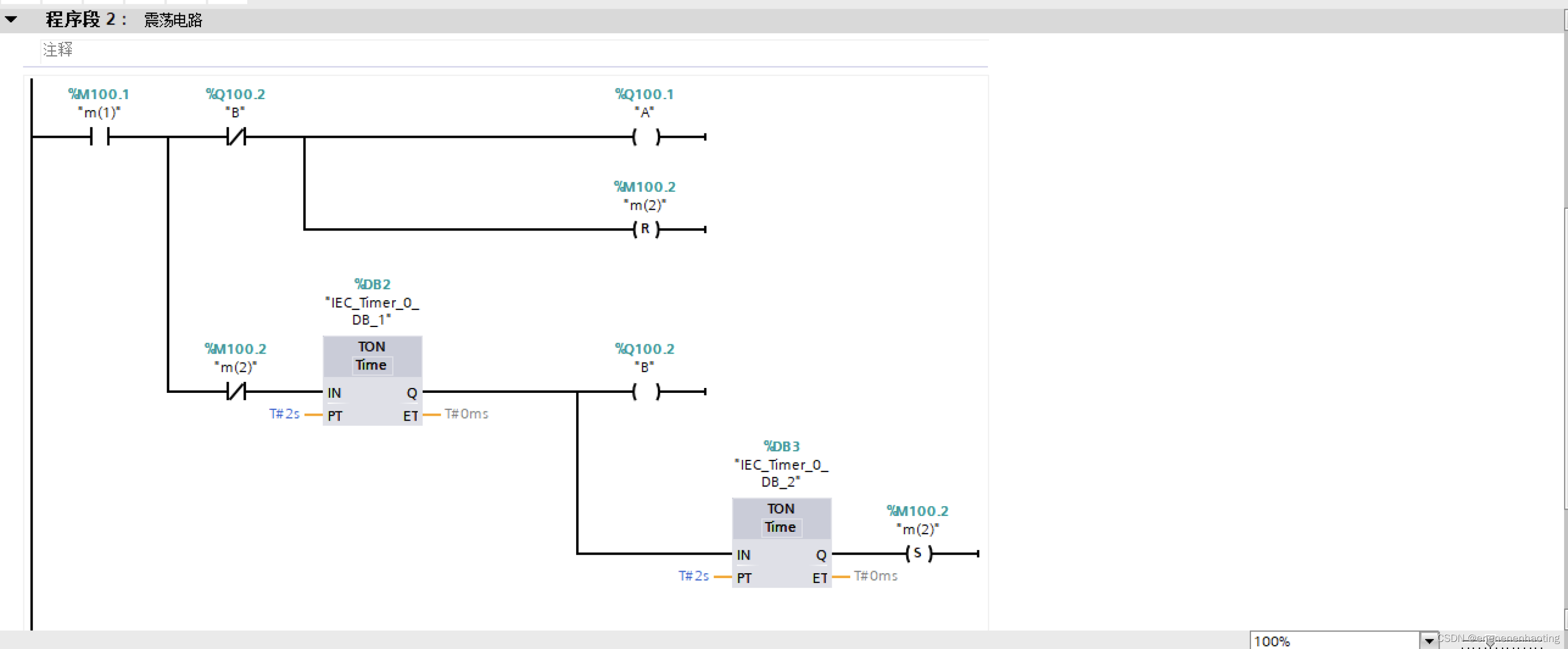Click the IN pin of the DB2 timer

tap(334, 393)
